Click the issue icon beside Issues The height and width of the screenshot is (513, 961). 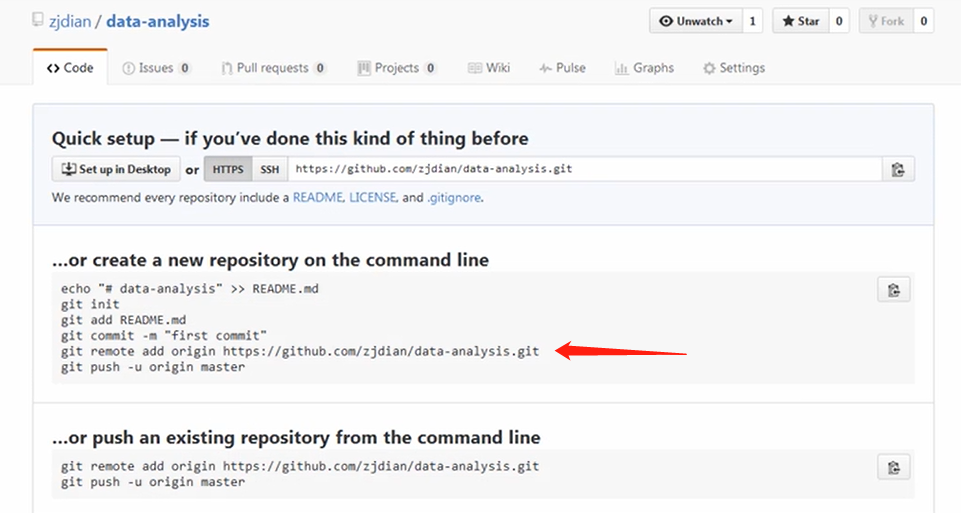point(128,68)
